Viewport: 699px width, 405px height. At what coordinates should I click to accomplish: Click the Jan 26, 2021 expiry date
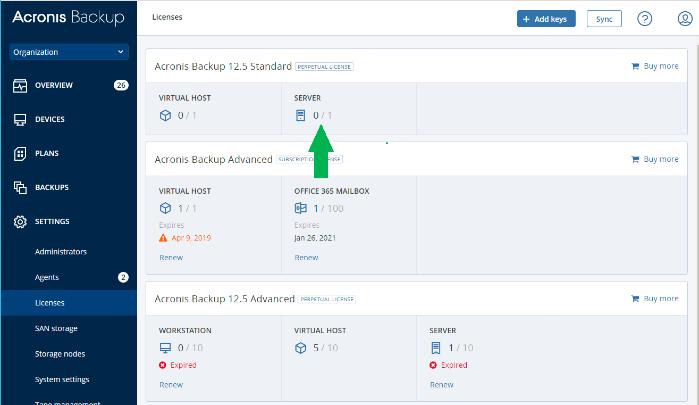pyautogui.click(x=315, y=238)
